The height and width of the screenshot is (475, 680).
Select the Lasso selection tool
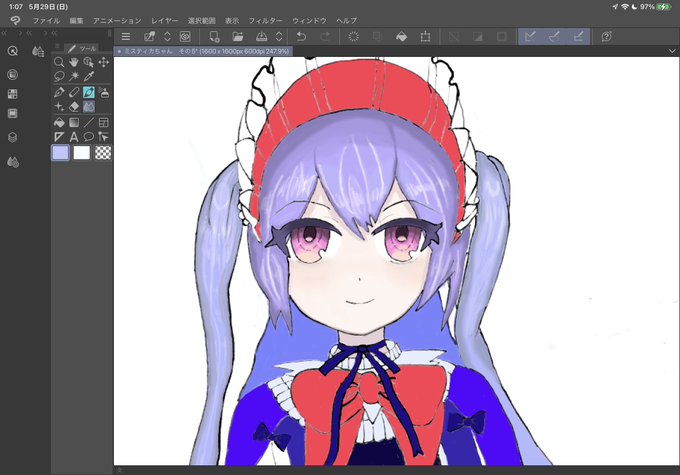point(59,76)
